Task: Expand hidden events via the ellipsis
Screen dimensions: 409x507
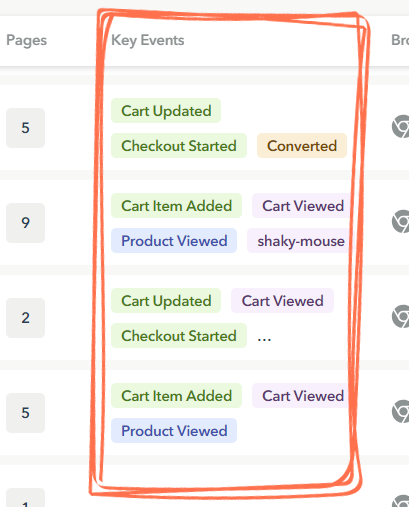Action: pyautogui.click(x=264, y=338)
